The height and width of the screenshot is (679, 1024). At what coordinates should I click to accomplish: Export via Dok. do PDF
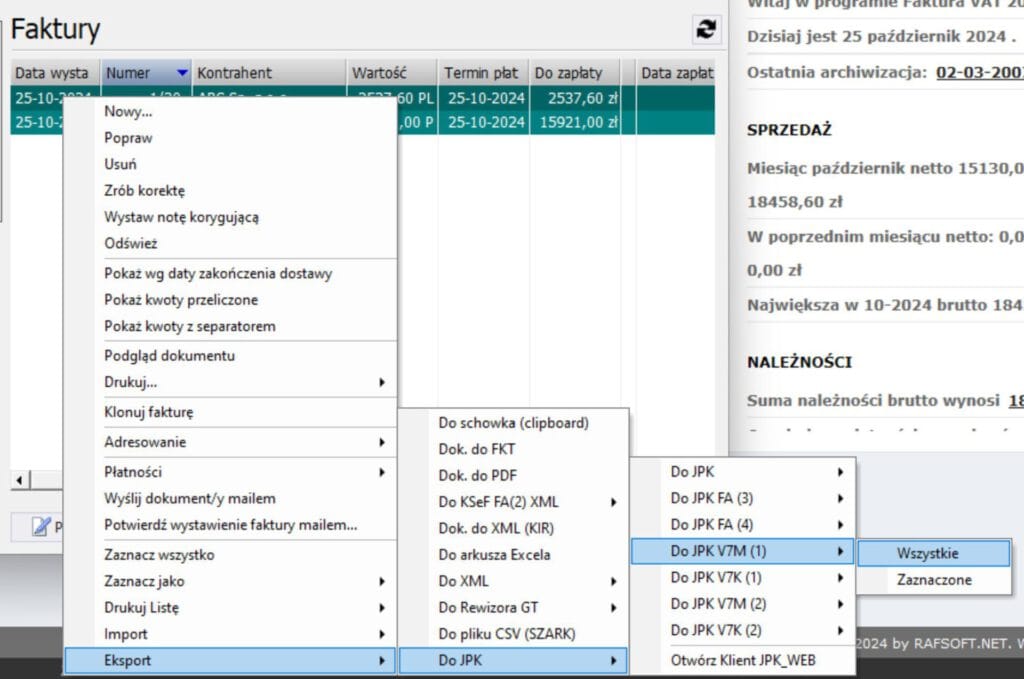(477, 476)
